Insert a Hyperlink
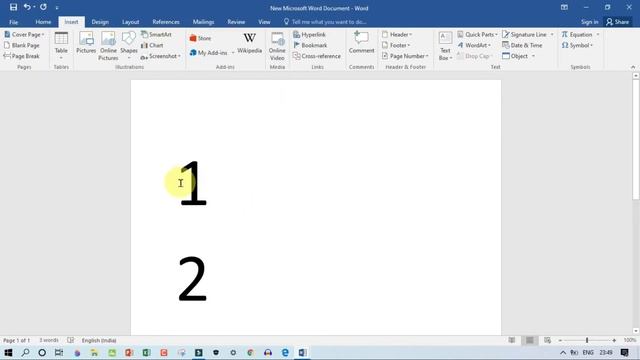 coord(309,35)
